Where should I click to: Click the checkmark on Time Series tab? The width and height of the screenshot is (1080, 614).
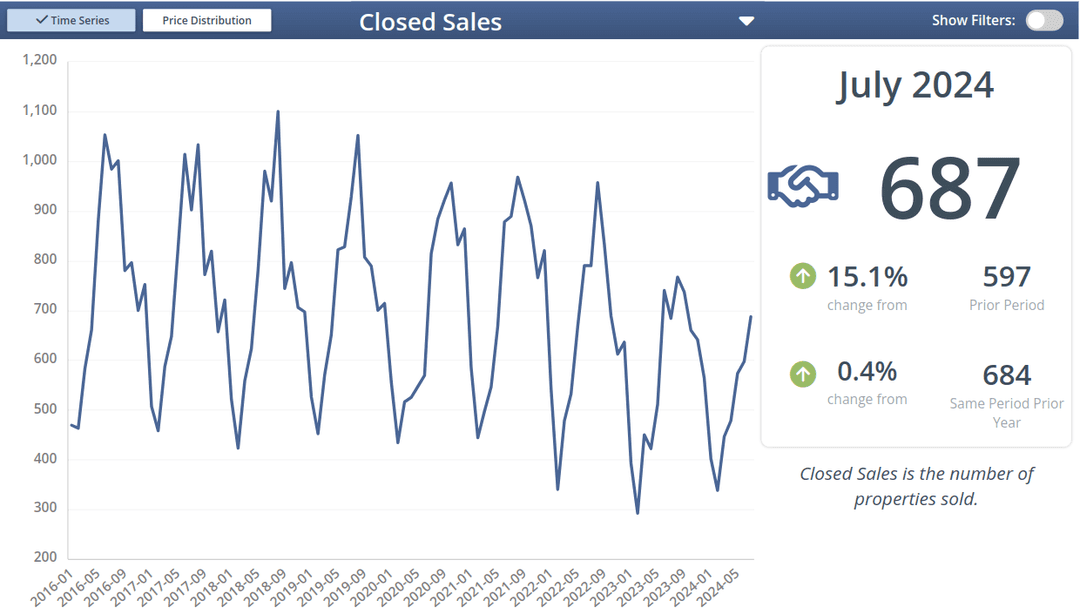41,21
